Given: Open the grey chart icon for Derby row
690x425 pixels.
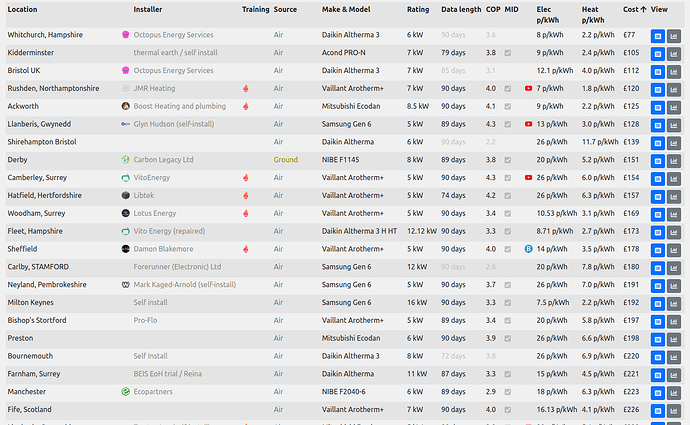Looking at the screenshot, I should (x=674, y=161).
